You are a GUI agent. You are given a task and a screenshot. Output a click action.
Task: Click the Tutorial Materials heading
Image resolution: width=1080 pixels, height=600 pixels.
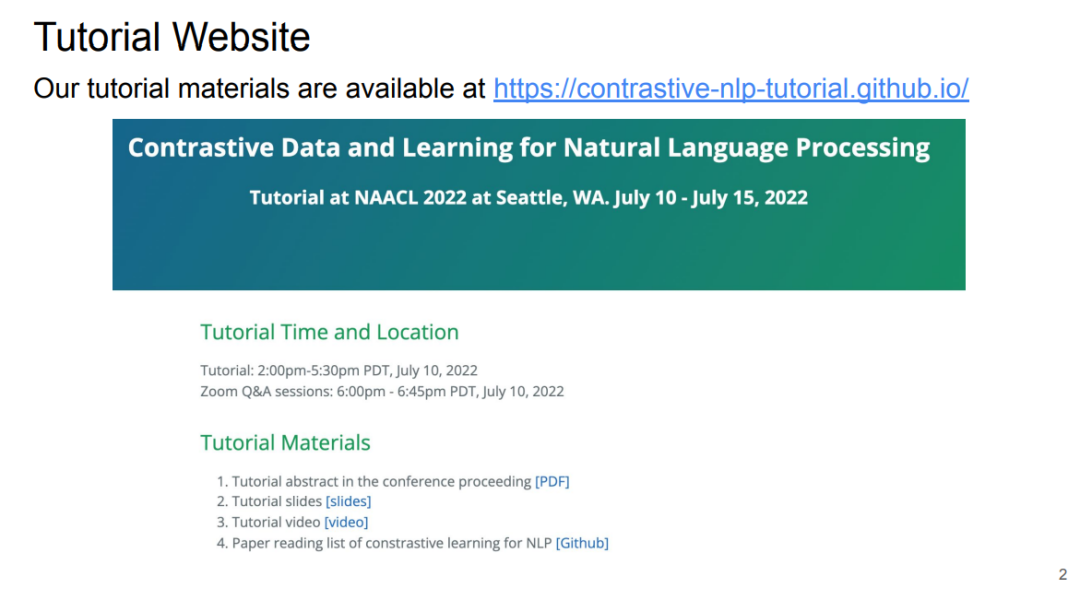pyautogui.click(x=285, y=442)
